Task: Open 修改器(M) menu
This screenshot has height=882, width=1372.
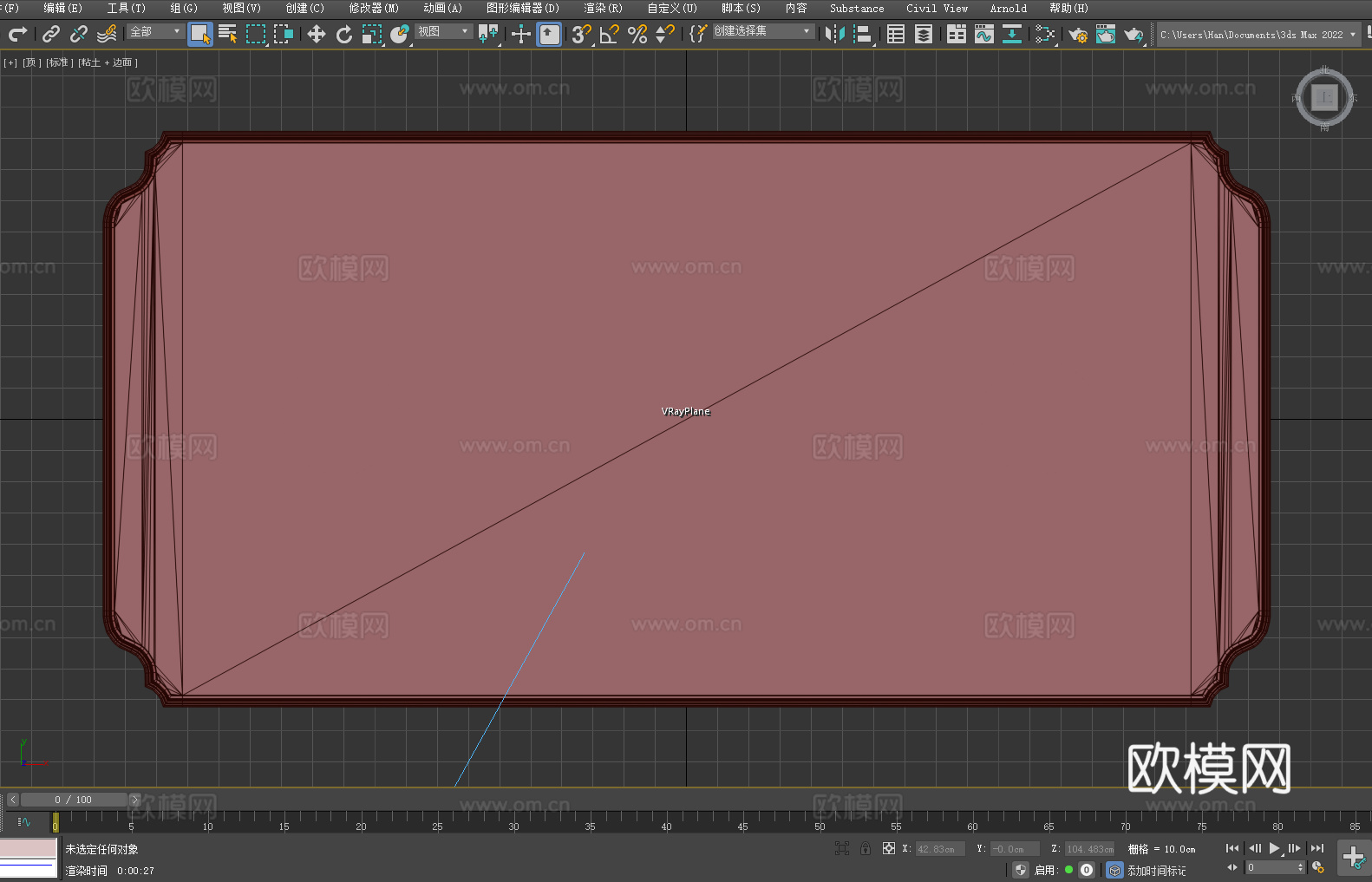Action: pos(374,8)
